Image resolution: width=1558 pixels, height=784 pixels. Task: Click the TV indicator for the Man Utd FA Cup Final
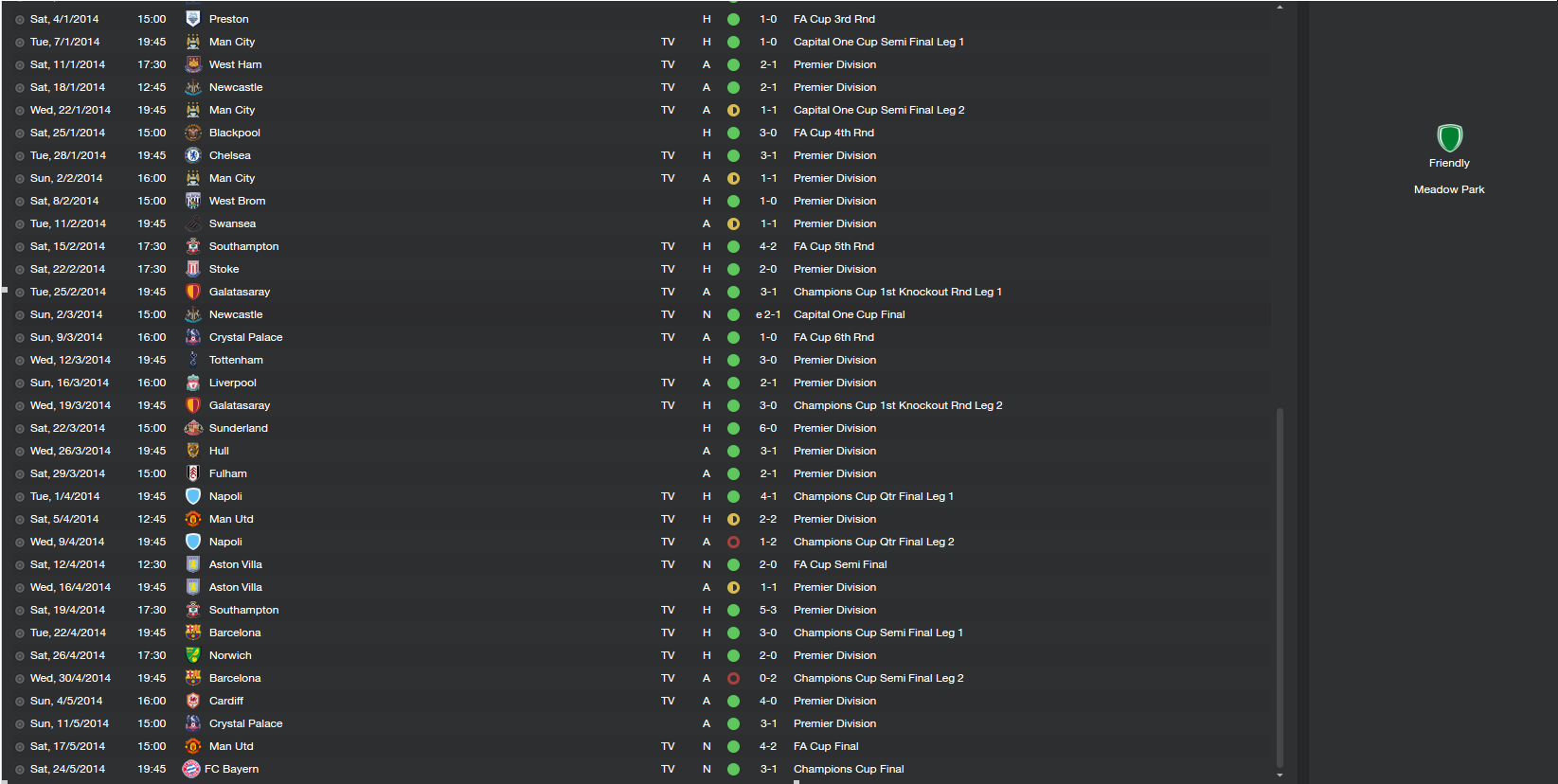668,746
